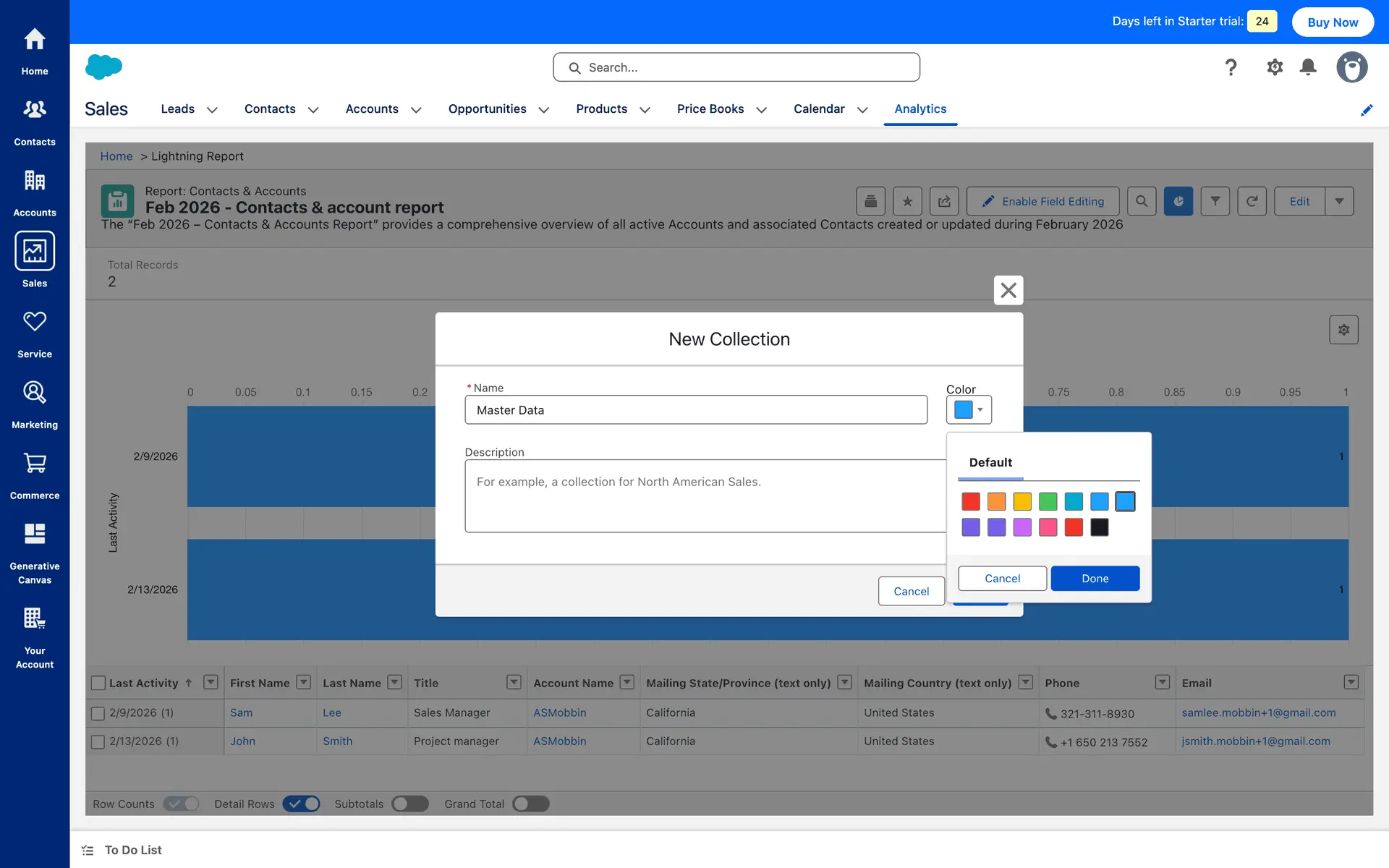Click the Generative Canvas sidebar icon

pyautogui.click(x=34, y=534)
